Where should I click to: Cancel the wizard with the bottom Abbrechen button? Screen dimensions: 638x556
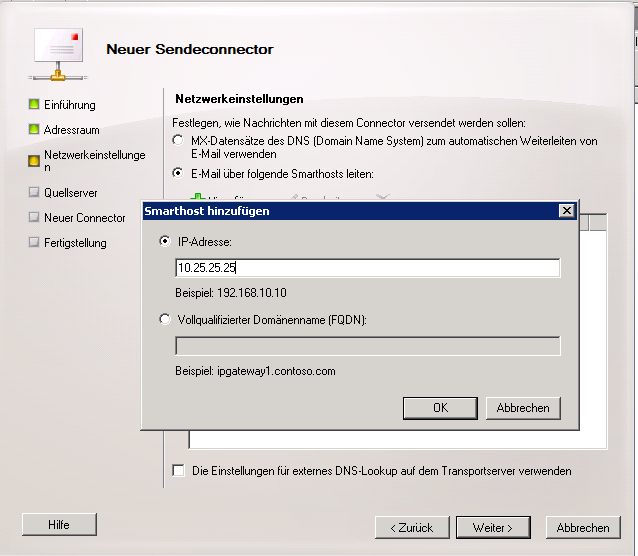(x=583, y=528)
